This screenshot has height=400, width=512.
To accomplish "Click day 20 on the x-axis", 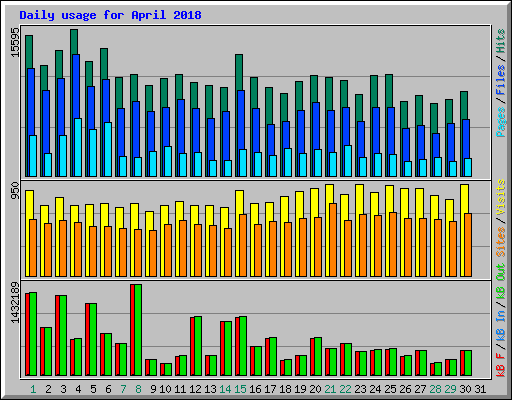I will [x=315, y=389].
